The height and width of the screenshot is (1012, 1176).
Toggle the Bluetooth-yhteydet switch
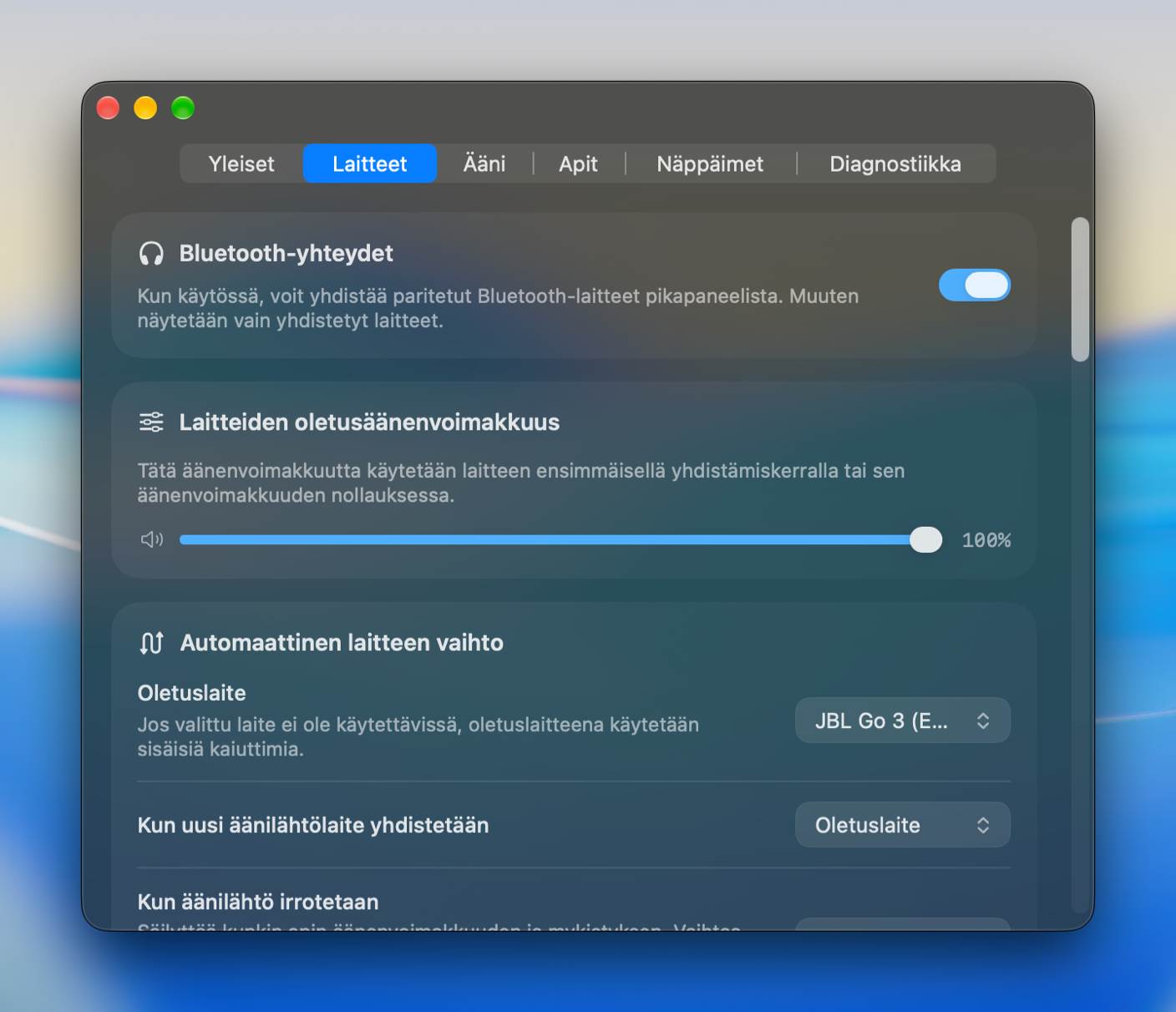point(975,286)
